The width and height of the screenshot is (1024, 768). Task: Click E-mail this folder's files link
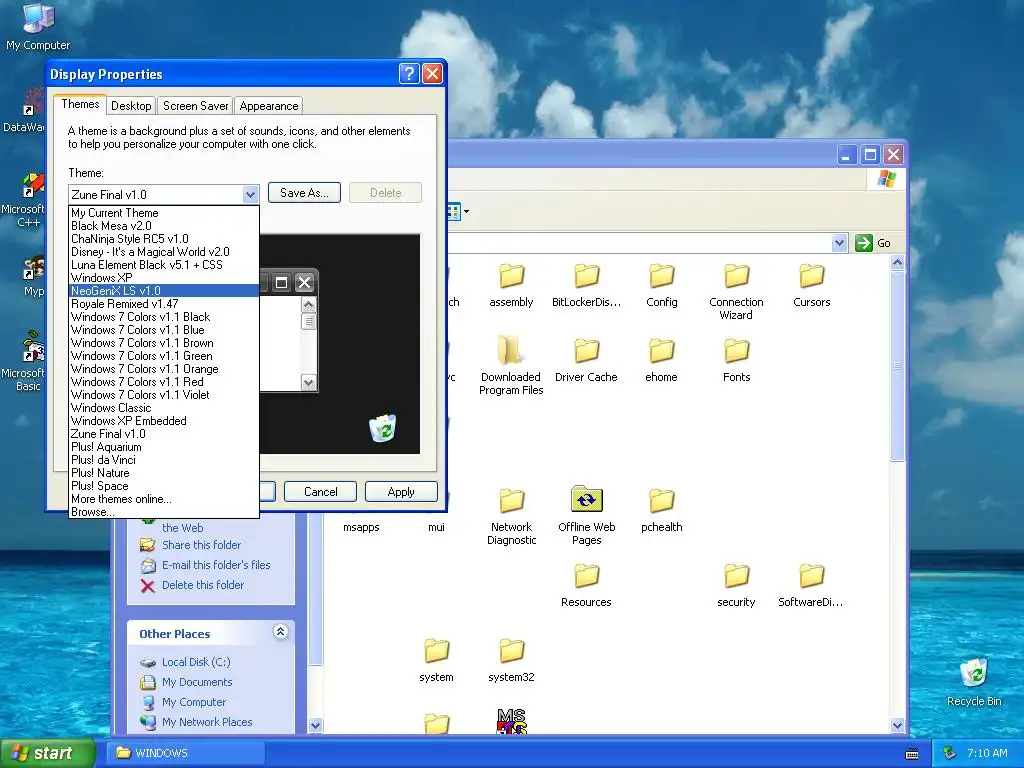[216, 565]
